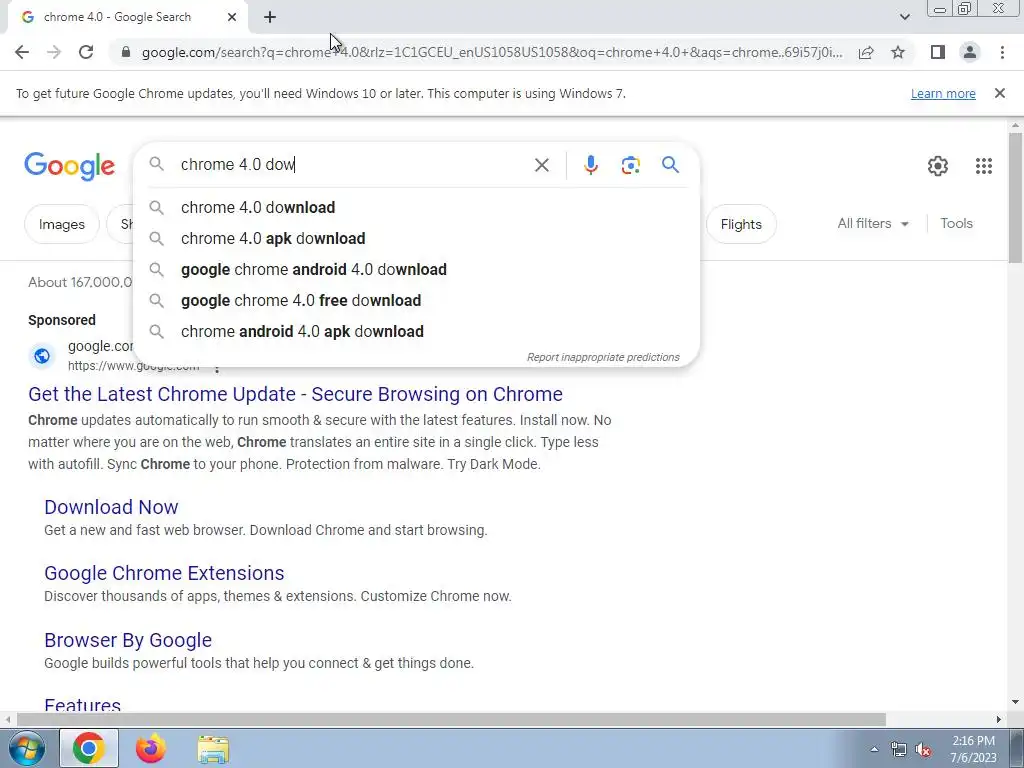Launch Firefox from the taskbar
This screenshot has width=1024, height=768.
pos(151,748)
